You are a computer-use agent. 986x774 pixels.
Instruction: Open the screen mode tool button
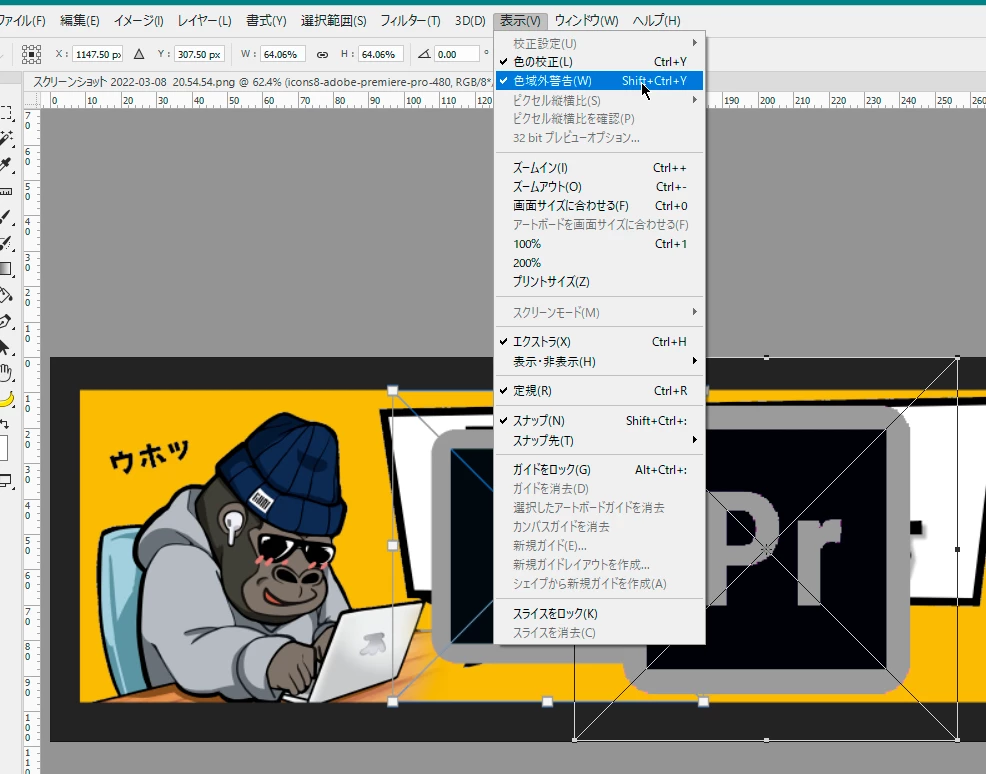pyautogui.click(x=6, y=481)
